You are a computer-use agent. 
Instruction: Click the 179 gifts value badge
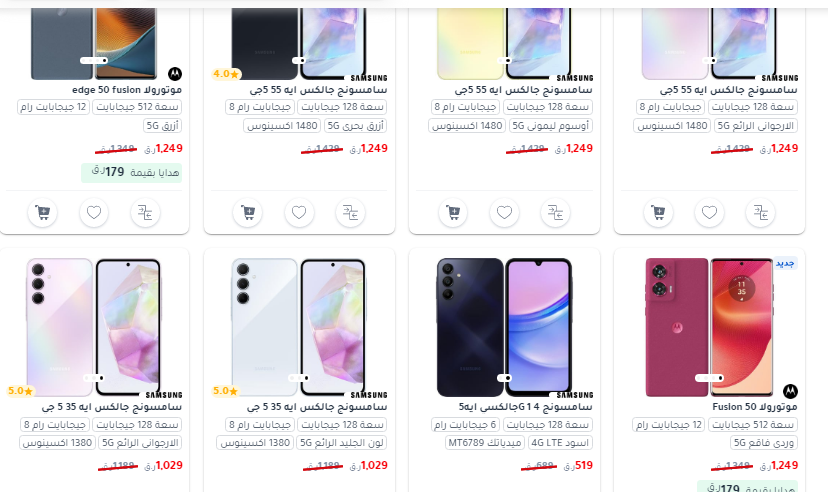(x=131, y=173)
